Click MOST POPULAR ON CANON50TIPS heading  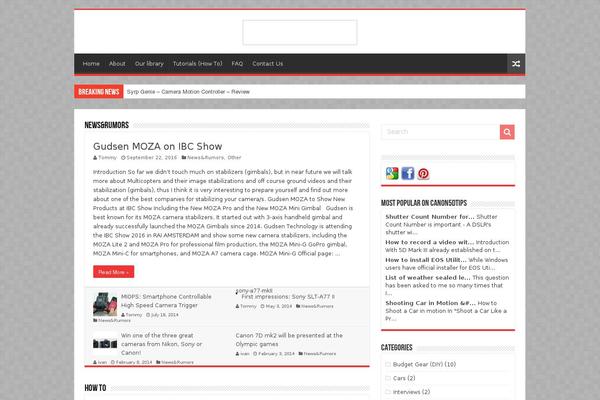click(424, 203)
